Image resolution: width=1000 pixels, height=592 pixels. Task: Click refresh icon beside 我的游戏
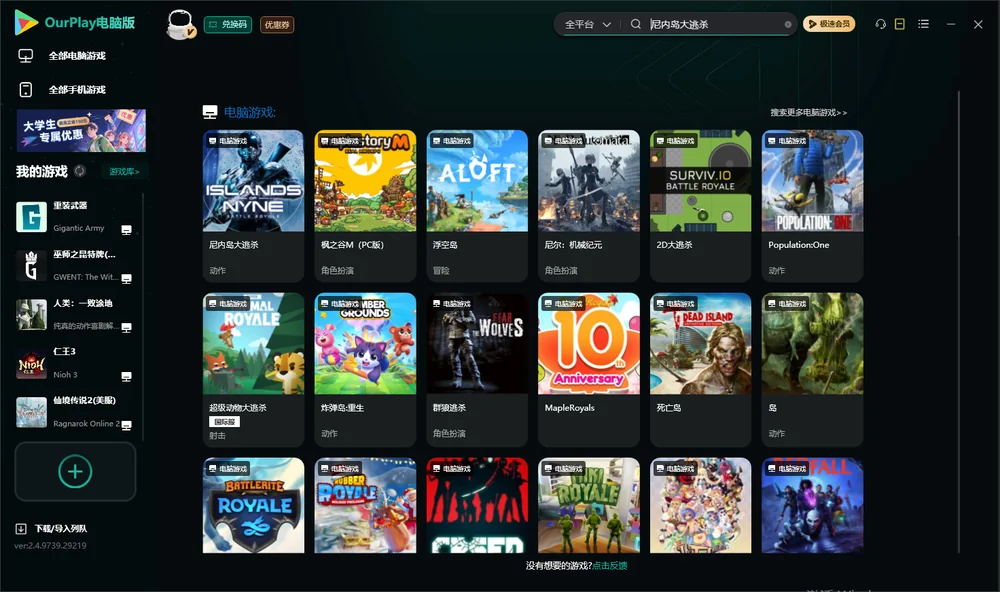80,171
